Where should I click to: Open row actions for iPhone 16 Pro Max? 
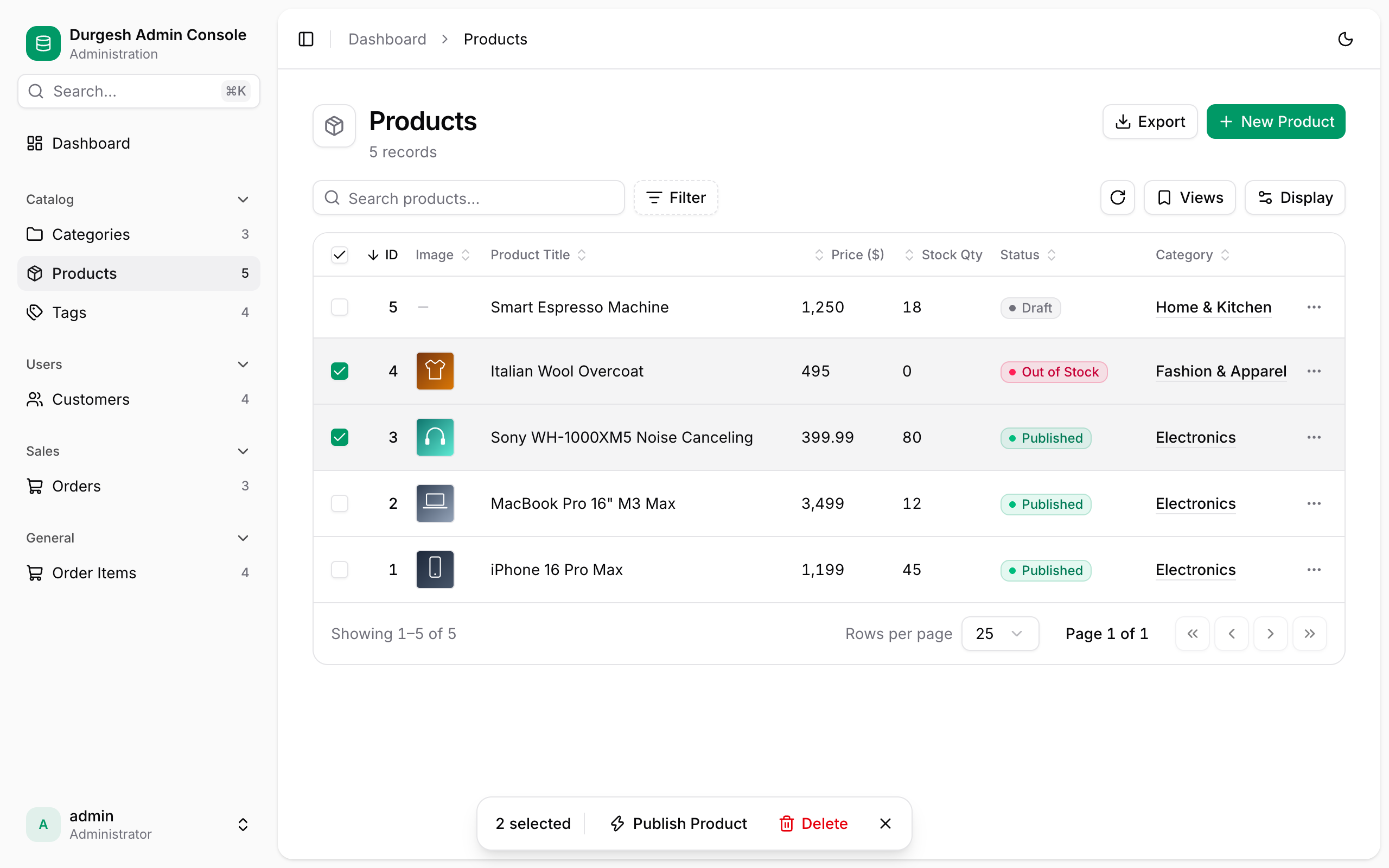pyautogui.click(x=1314, y=570)
